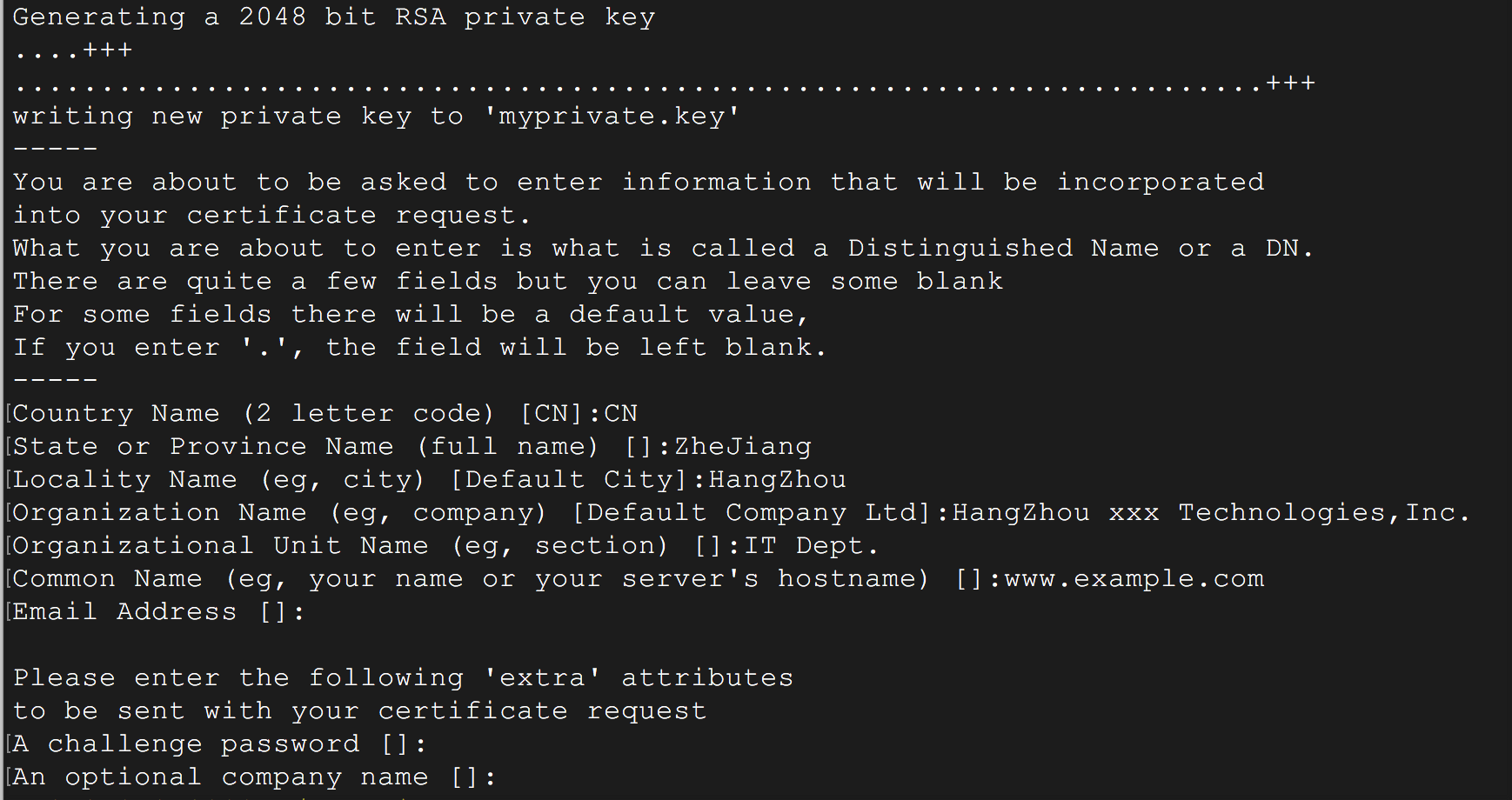Click the words "Distinguished Name"

click(x=1003, y=249)
